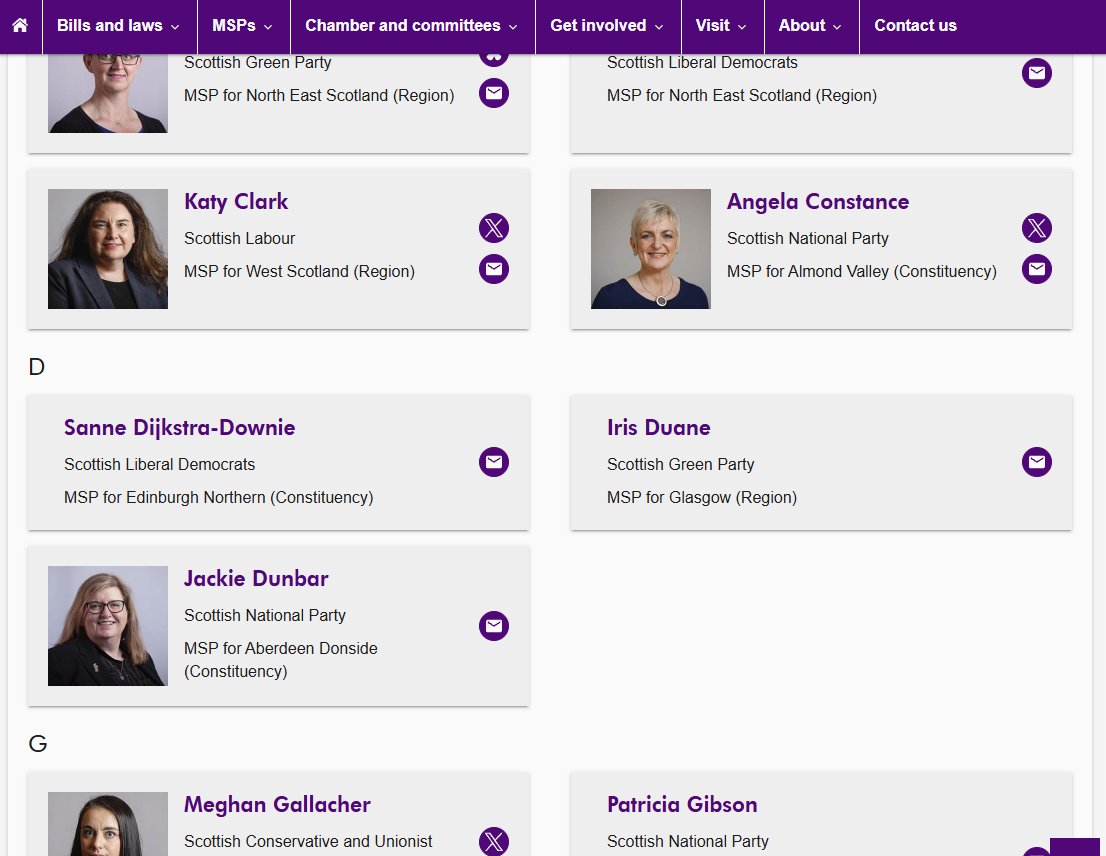Email Katy Clark via envelope icon
Image resolution: width=1106 pixels, height=856 pixels.
coord(494,269)
